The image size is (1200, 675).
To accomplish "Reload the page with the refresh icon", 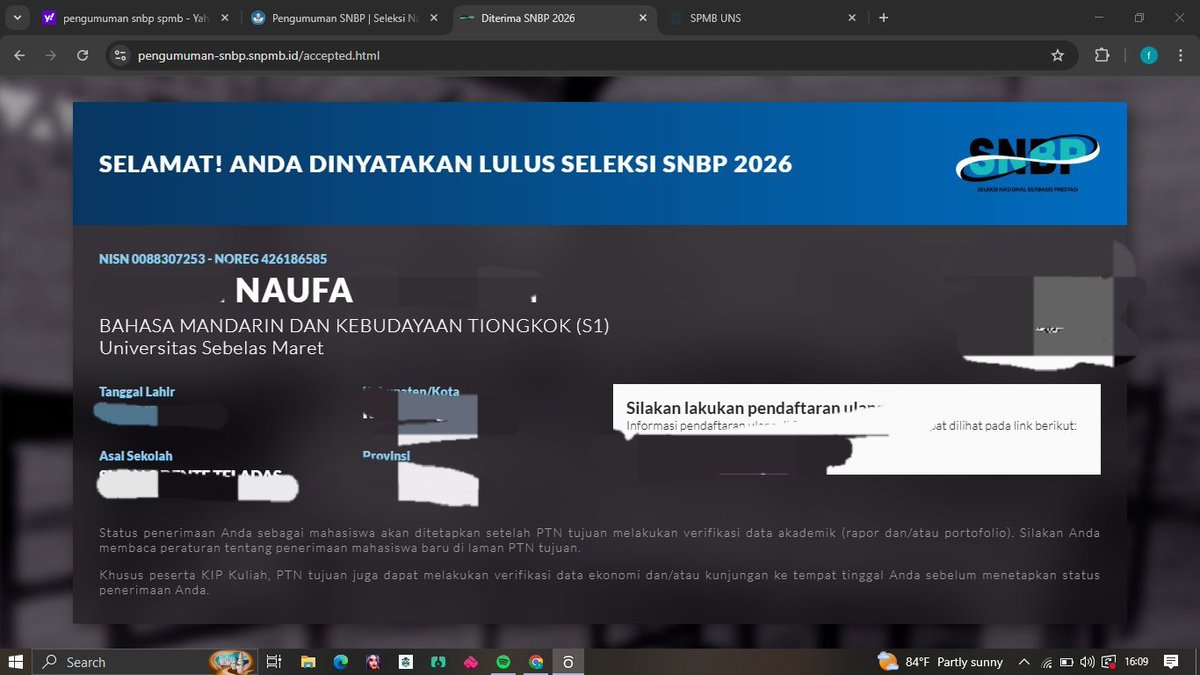I will [83, 56].
